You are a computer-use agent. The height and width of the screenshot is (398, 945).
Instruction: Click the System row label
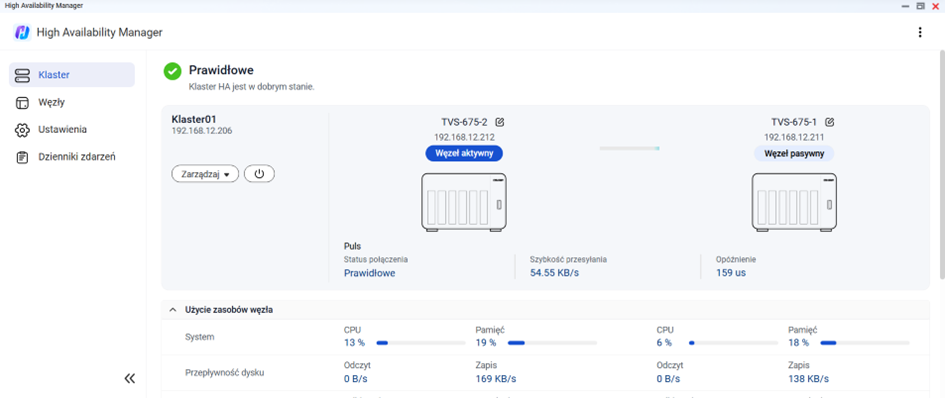[199, 336]
